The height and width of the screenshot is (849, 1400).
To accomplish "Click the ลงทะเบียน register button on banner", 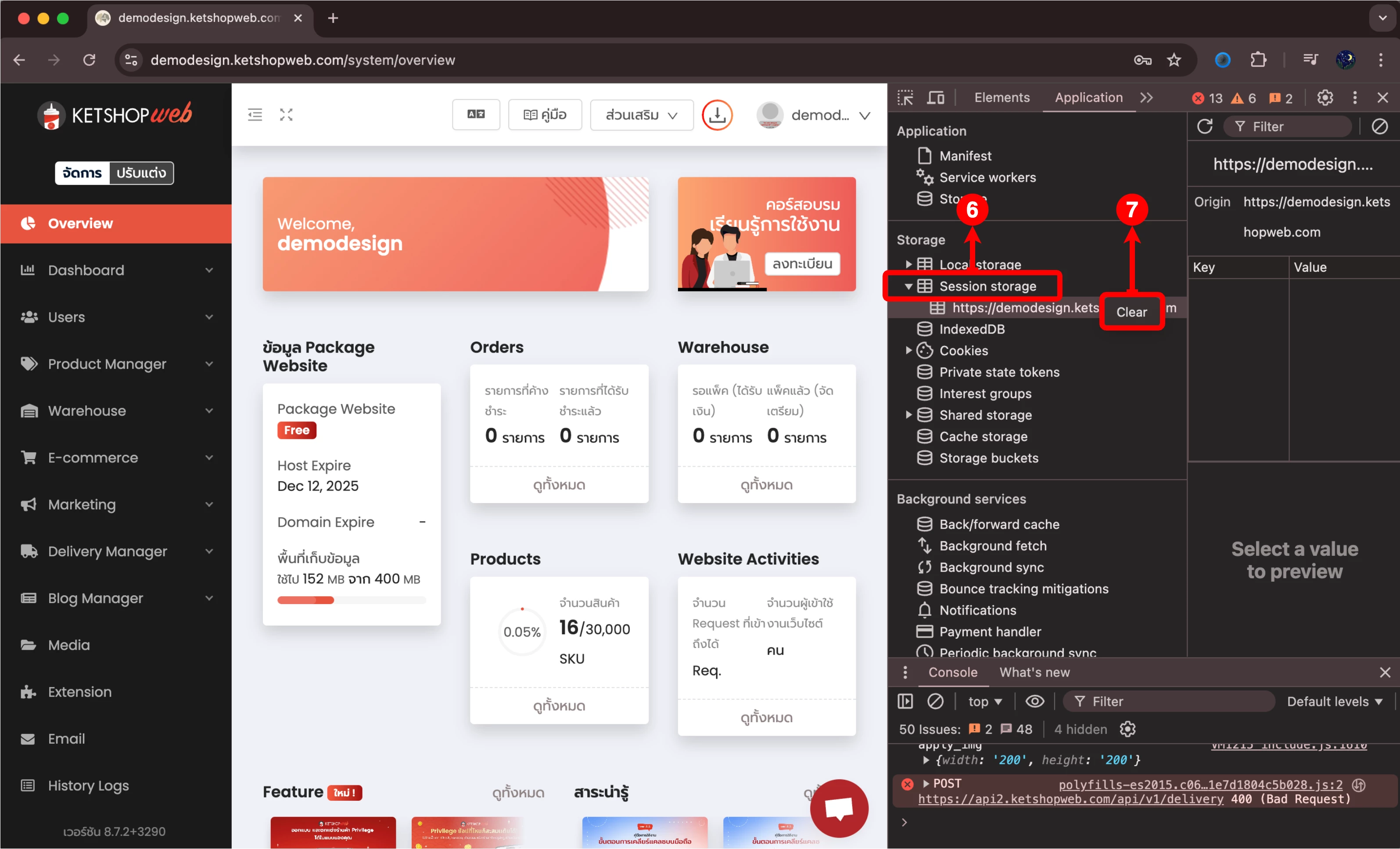I will click(802, 264).
